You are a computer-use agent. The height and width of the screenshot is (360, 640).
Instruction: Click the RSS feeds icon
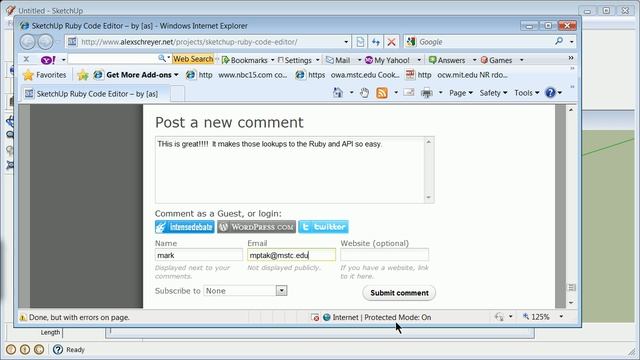pyautogui.click(x=382, y=93)
